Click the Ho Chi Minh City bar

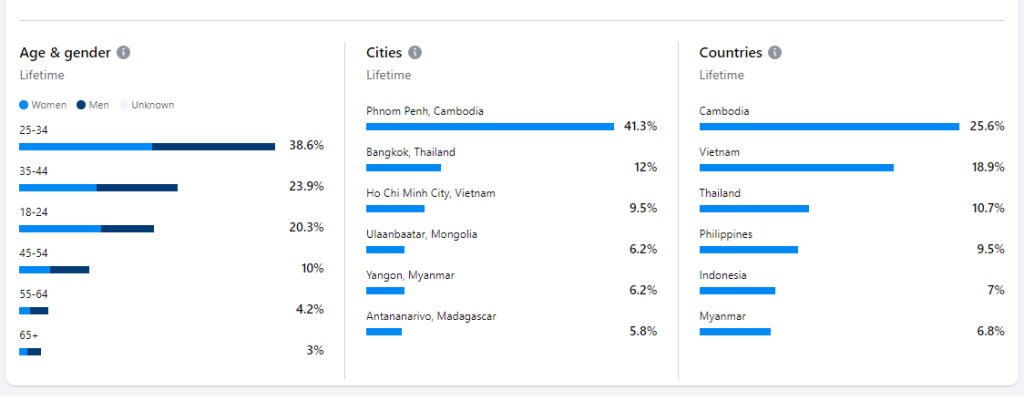(x=395, y=209)
